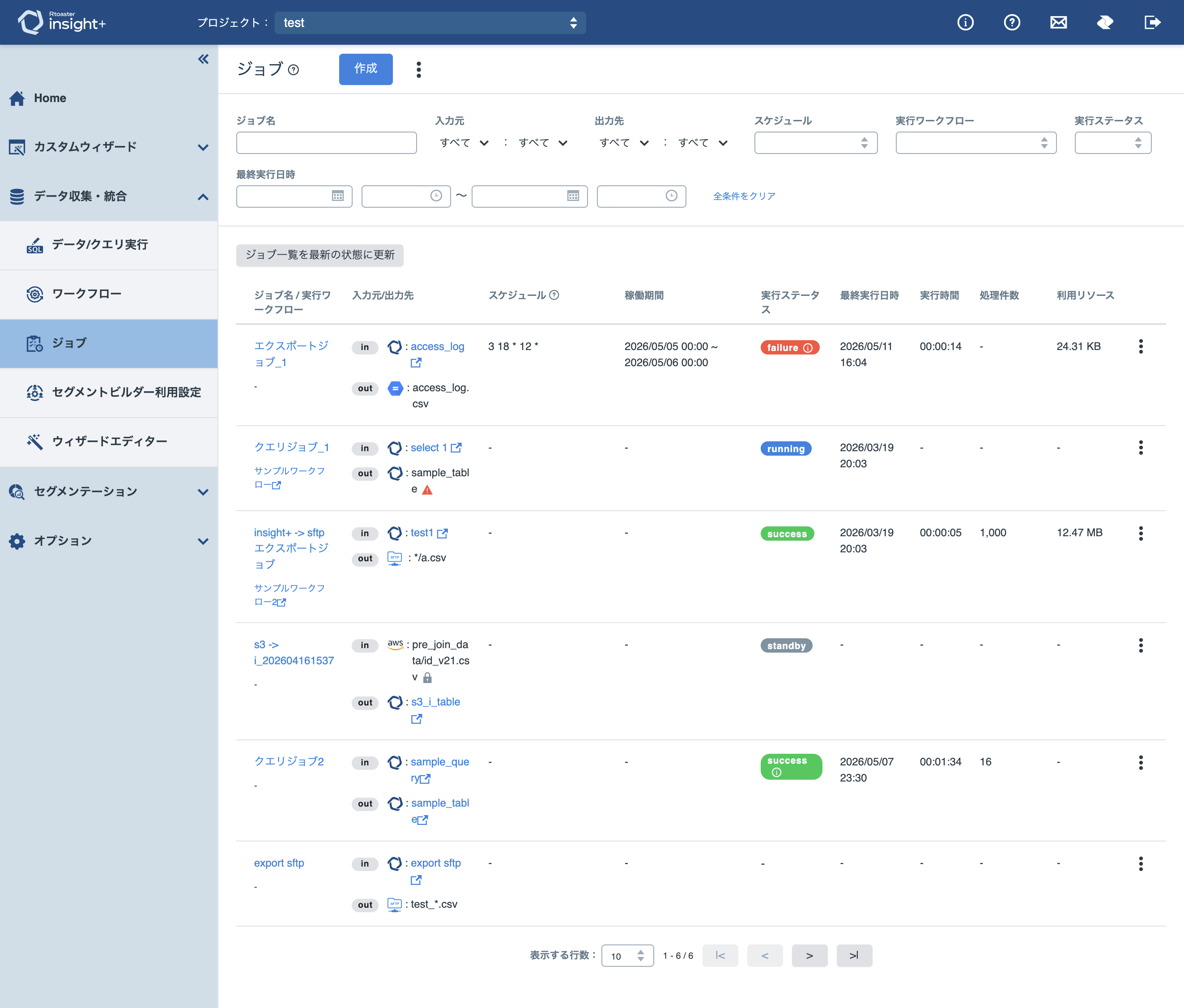Jump to first page with |< button
The width and height of the screenshot is (1184, 1008).
click(720, 956)
